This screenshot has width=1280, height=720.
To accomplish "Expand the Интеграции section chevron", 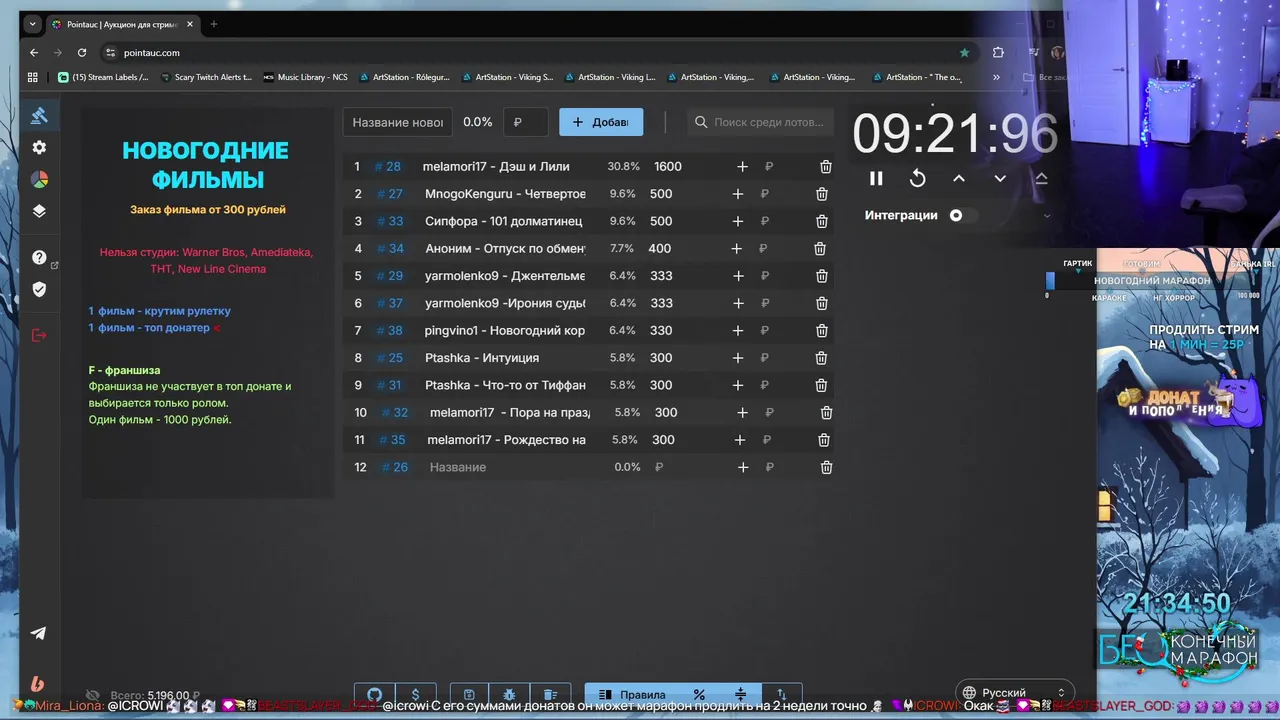I will 1047,215.
